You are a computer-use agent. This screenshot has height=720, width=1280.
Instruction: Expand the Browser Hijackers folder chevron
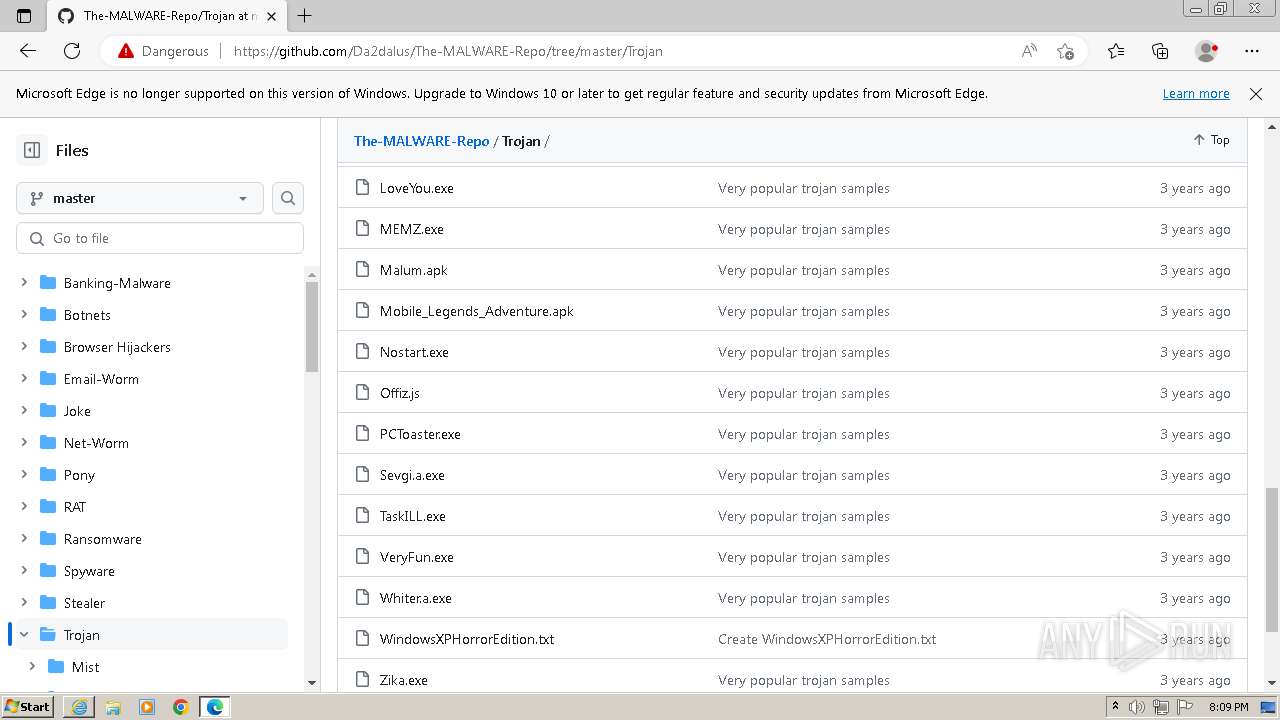click(x=24, y=347)
